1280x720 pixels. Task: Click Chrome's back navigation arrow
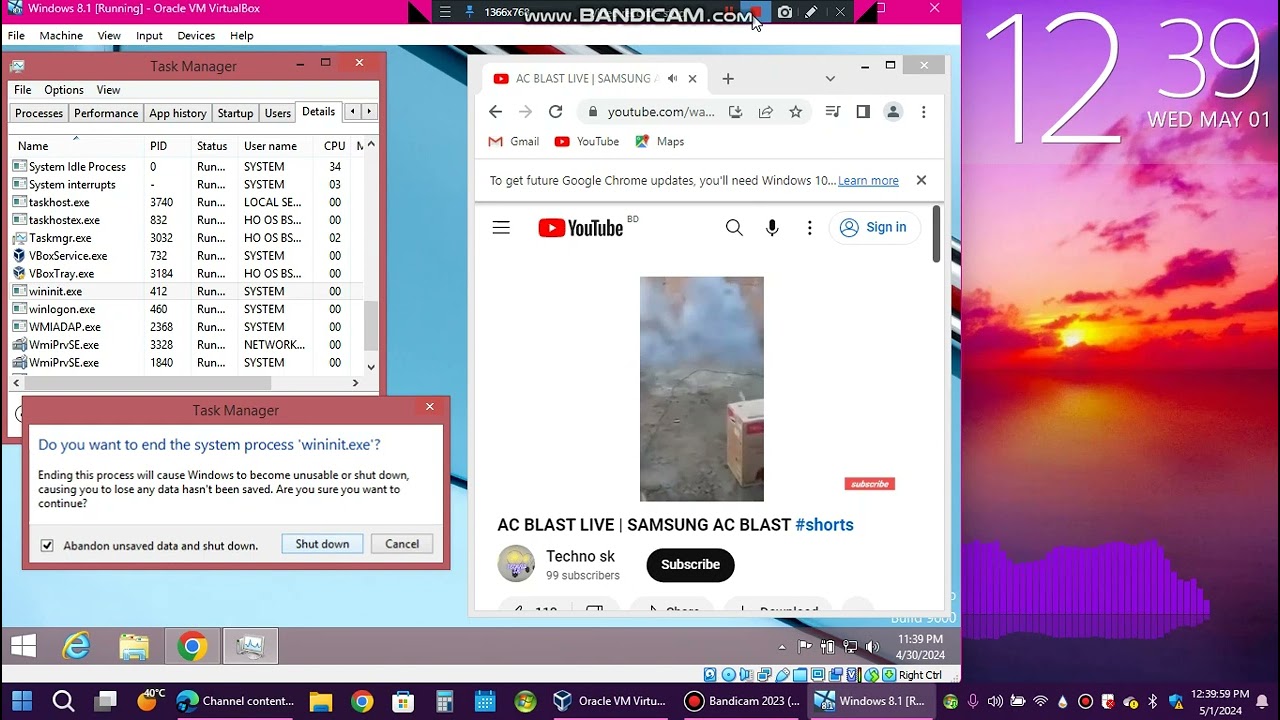496,112
